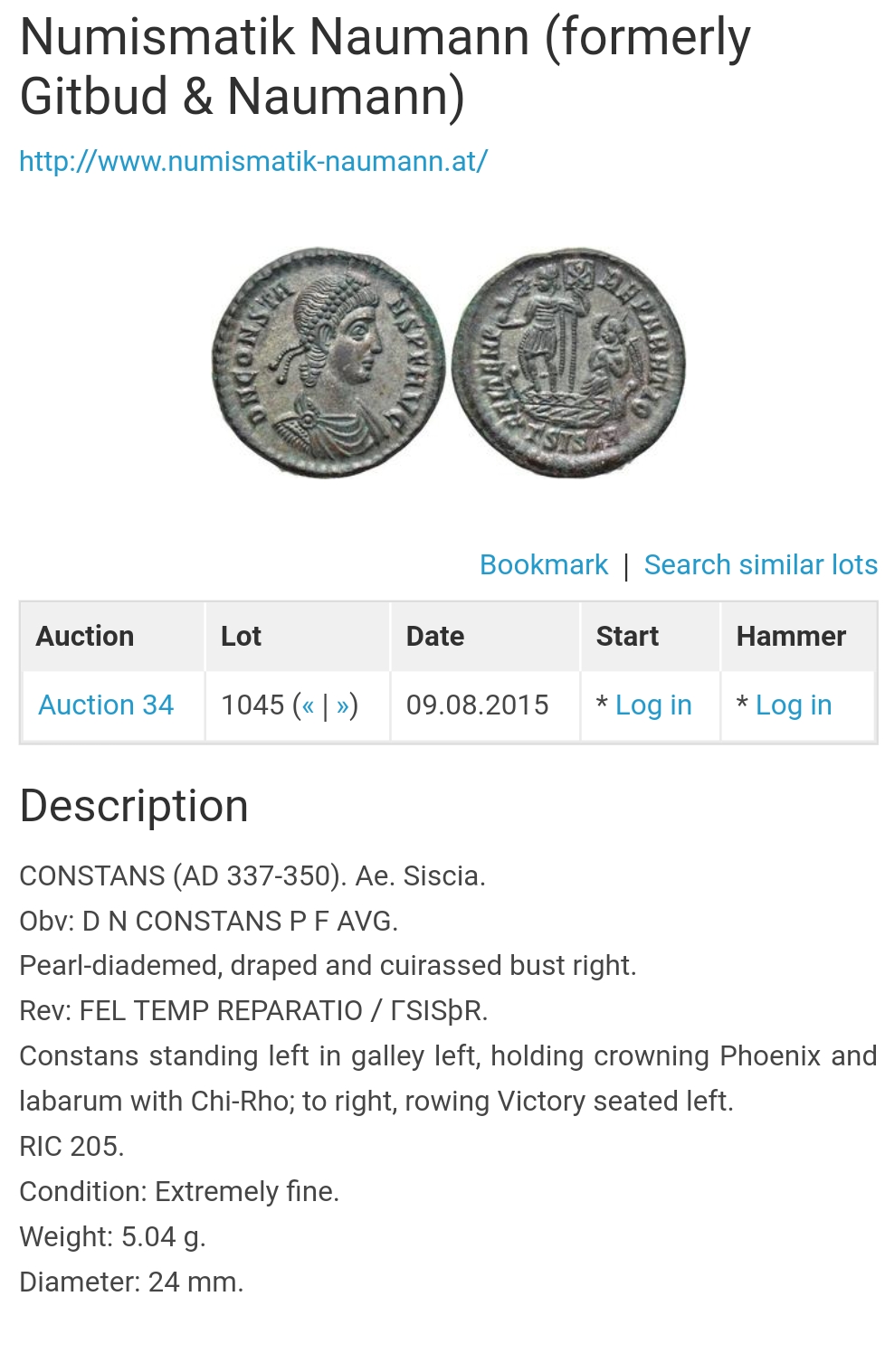Viewport: 885px width, 1372px height.
Task: Click the Lot column header
Action: [241, 636]
